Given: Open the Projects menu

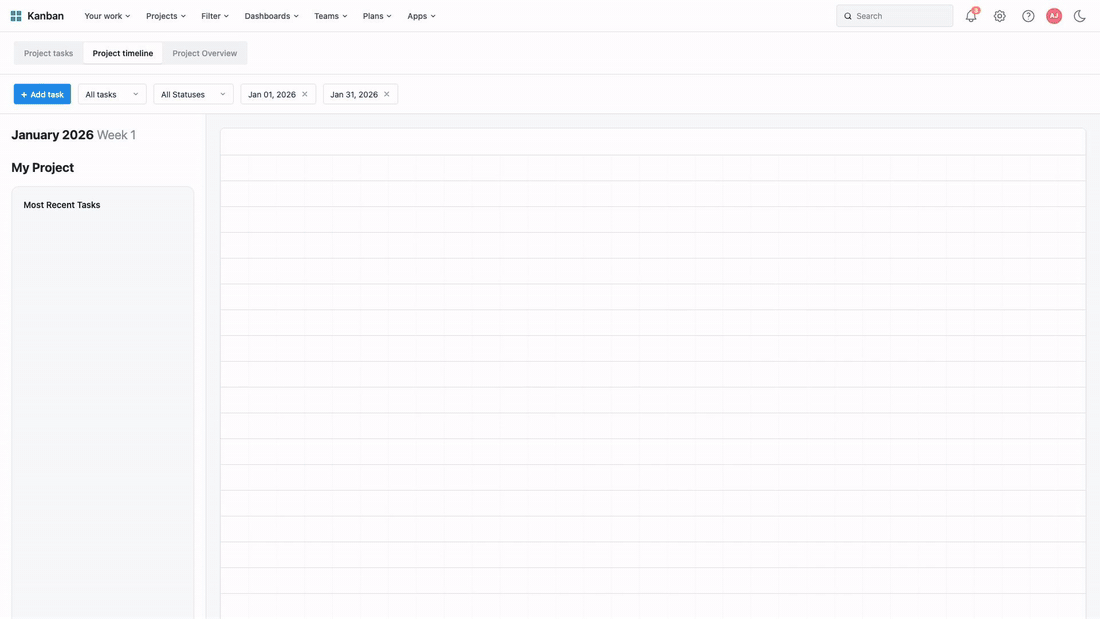Looking at the screenshot, I should click(x=166, y=15).
